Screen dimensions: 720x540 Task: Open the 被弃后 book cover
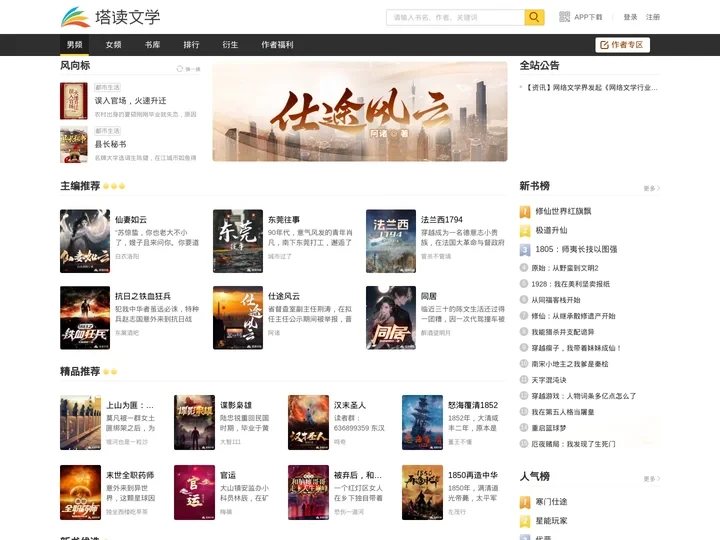308,492
